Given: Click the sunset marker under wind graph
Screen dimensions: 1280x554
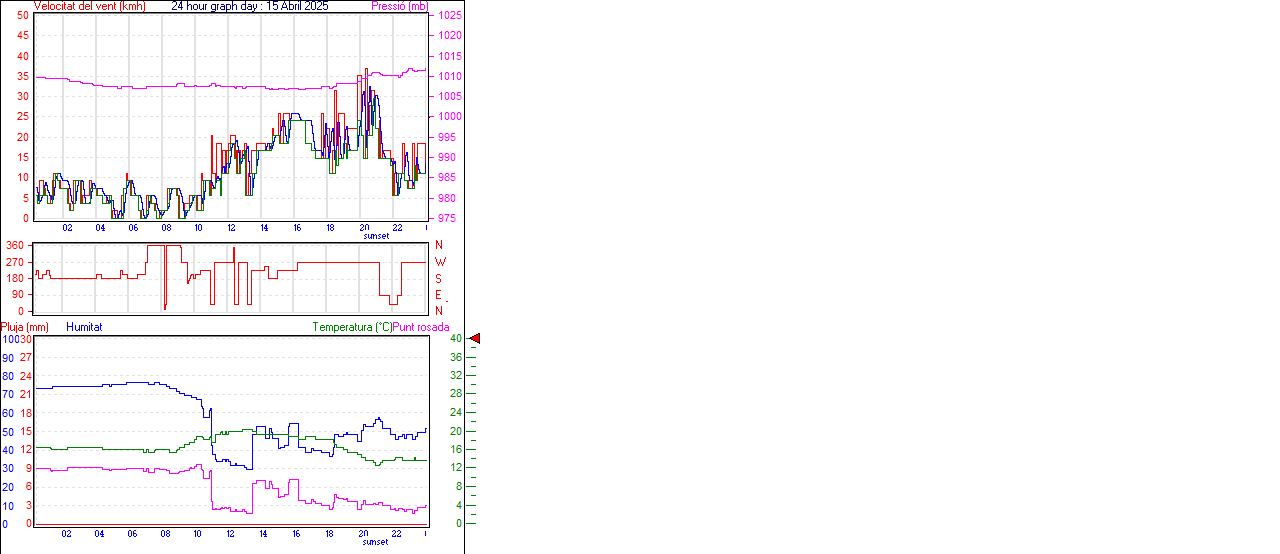Looking at the screenshot, I should pos(376,236).
